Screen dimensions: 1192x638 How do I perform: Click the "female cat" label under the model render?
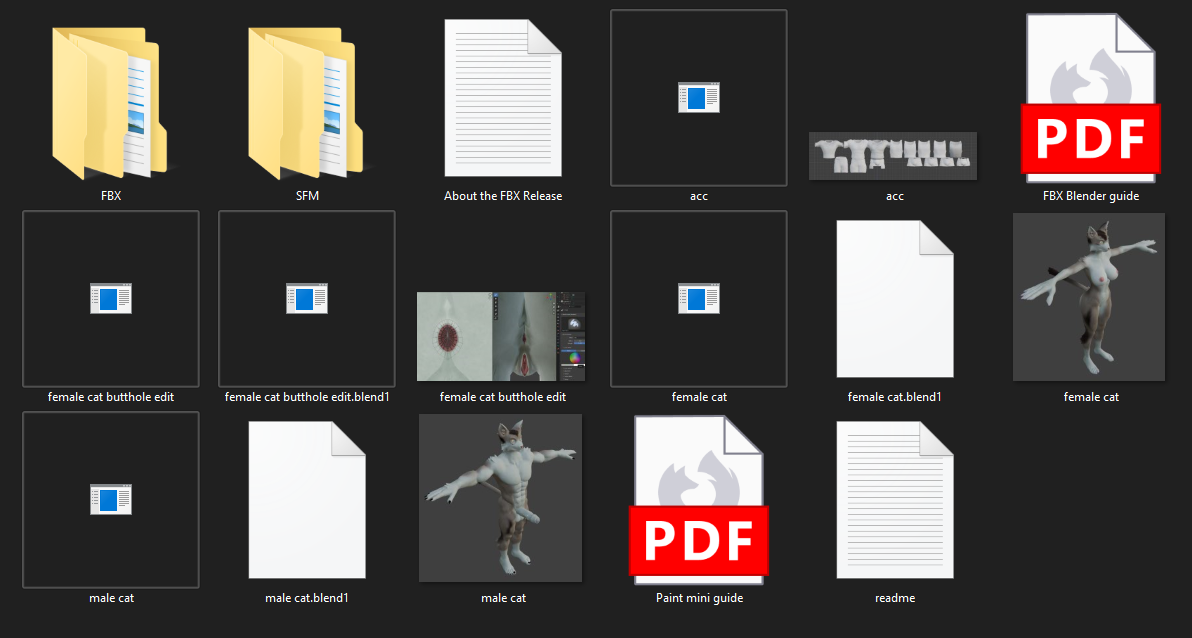1091,396
